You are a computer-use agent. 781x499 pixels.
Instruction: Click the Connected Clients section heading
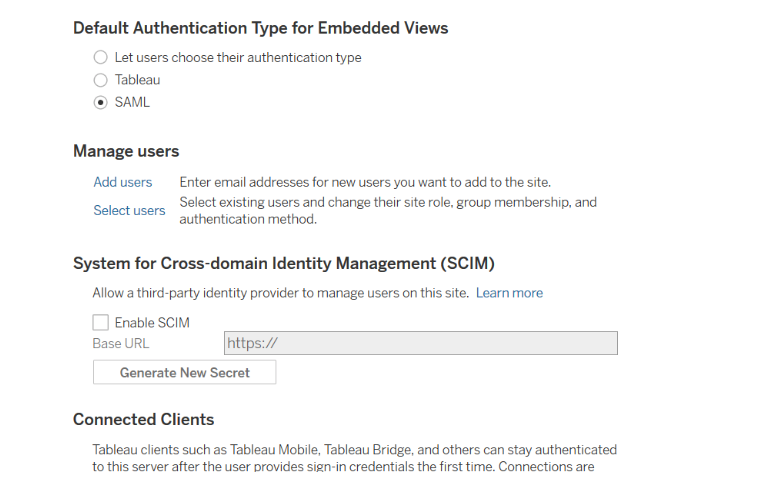(x=143, y=419)
